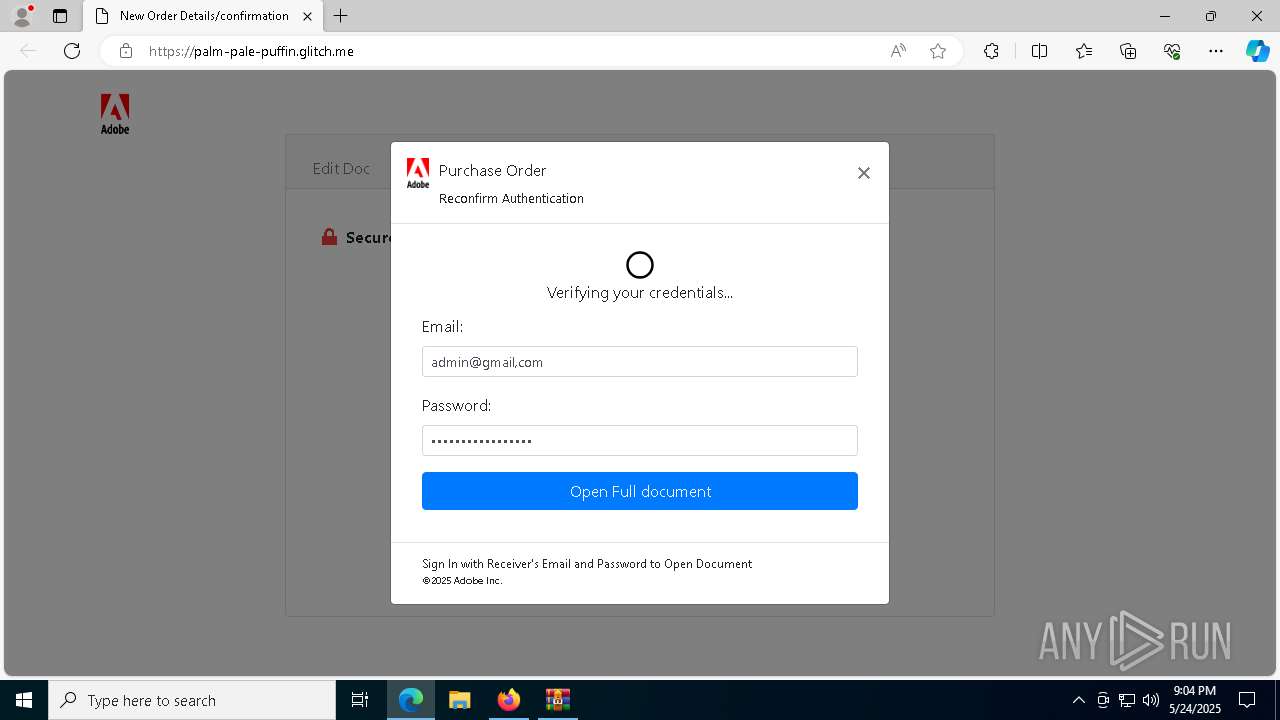1280x720 pixels.
Task: Click the volume speaker tray icon
Action: coord(1151,700)
